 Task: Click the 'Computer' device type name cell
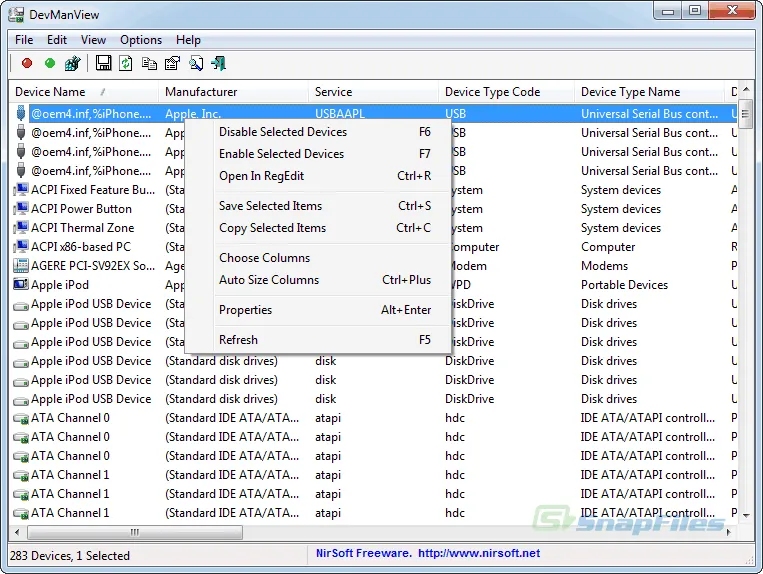click(x=608, y=247)
